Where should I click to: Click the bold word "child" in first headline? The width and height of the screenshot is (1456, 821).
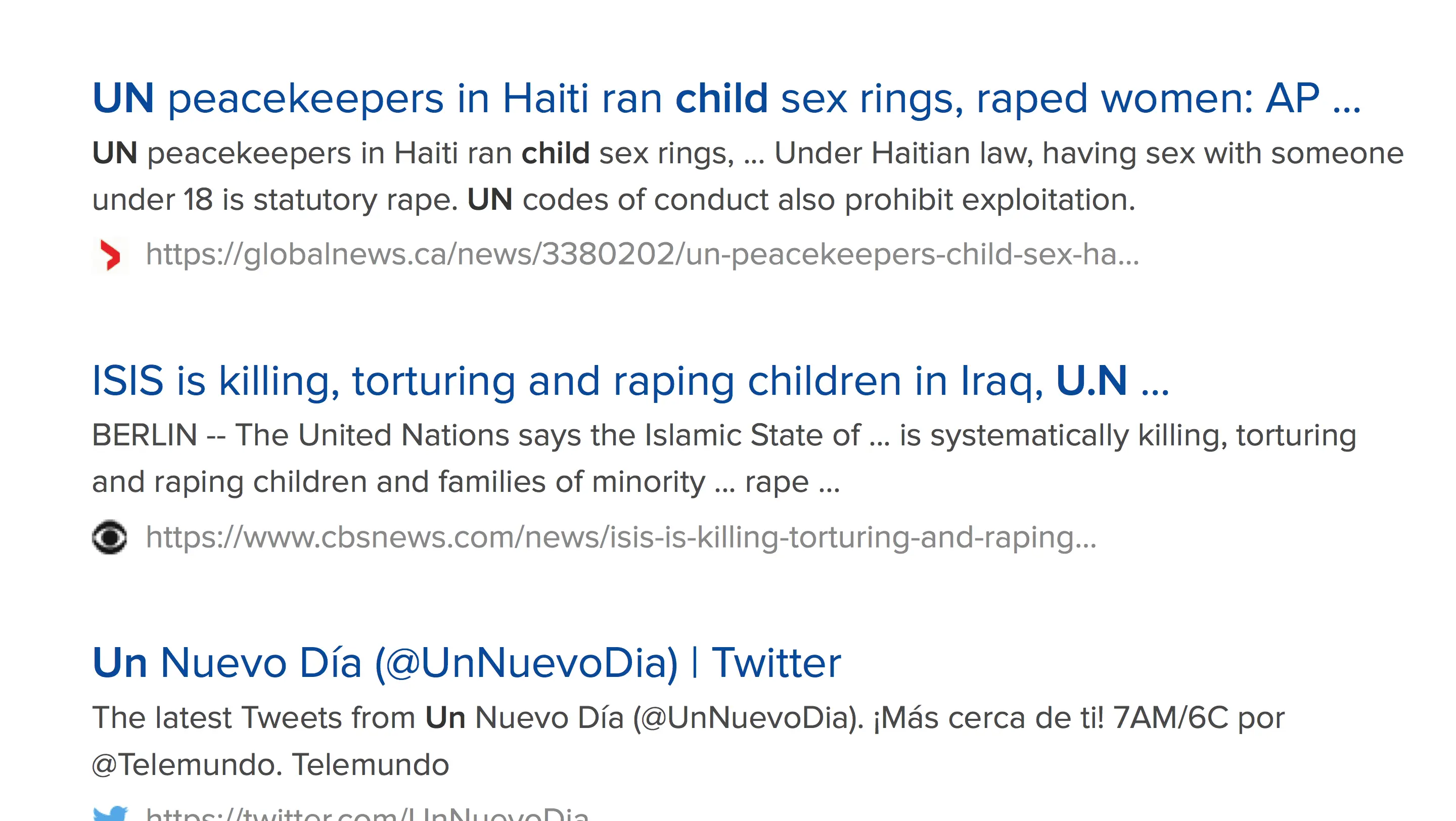(x=721, y=98)
